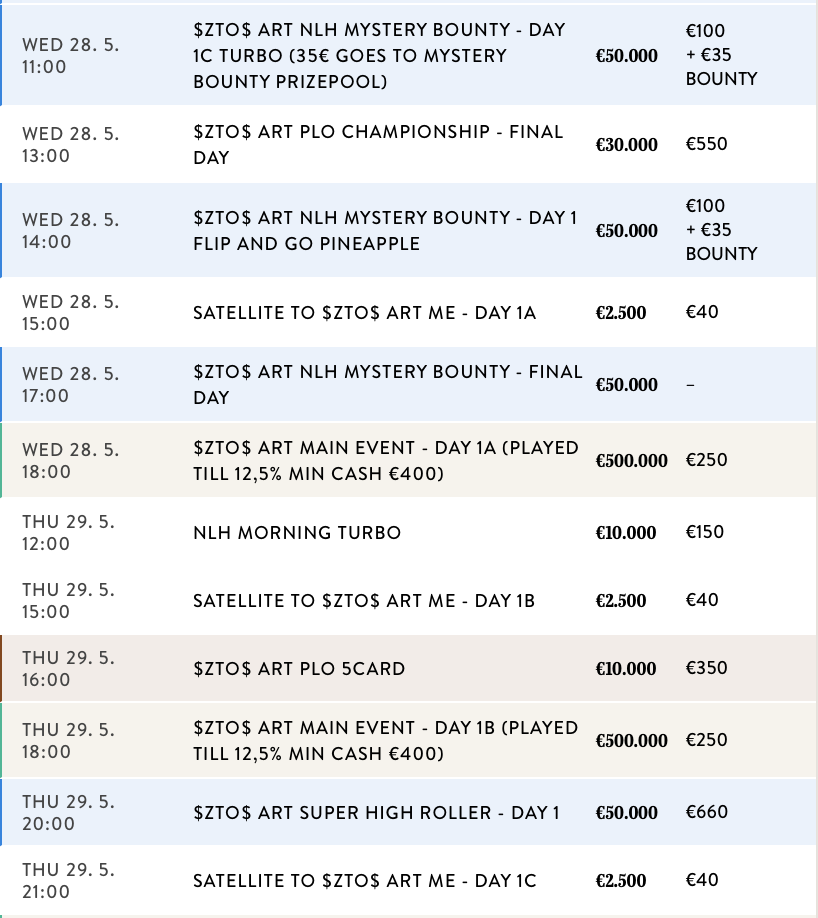
Task: Open the NLH Mystery Bounty Final Day event
Action: [x=387, y=384]
